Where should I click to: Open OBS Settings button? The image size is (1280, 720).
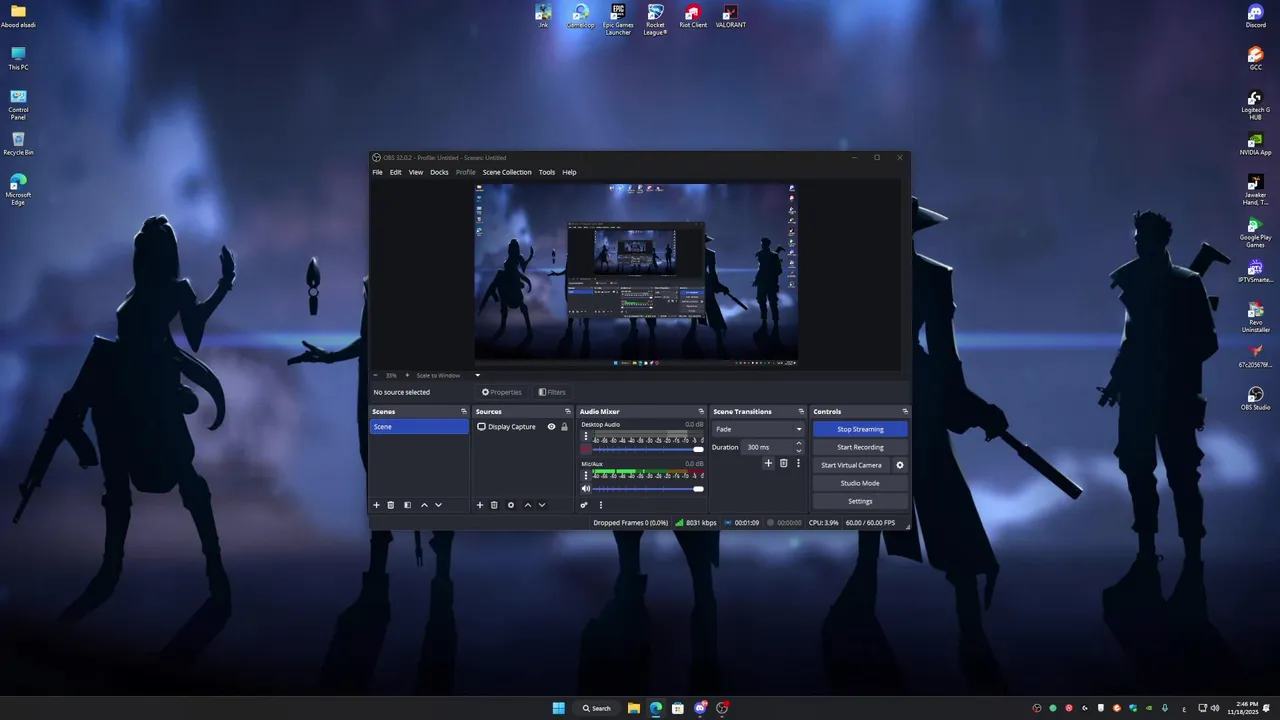click(x=860, y=501)
